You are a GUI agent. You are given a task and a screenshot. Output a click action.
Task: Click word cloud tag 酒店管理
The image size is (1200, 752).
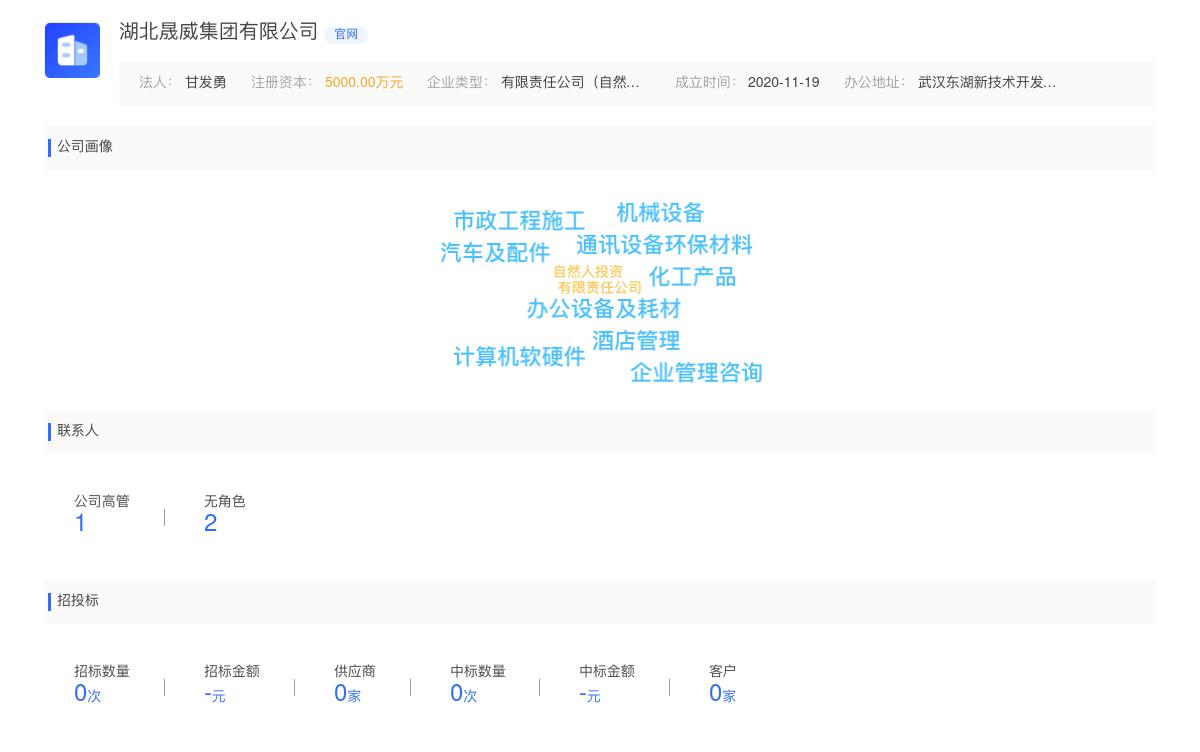point(636,341)
